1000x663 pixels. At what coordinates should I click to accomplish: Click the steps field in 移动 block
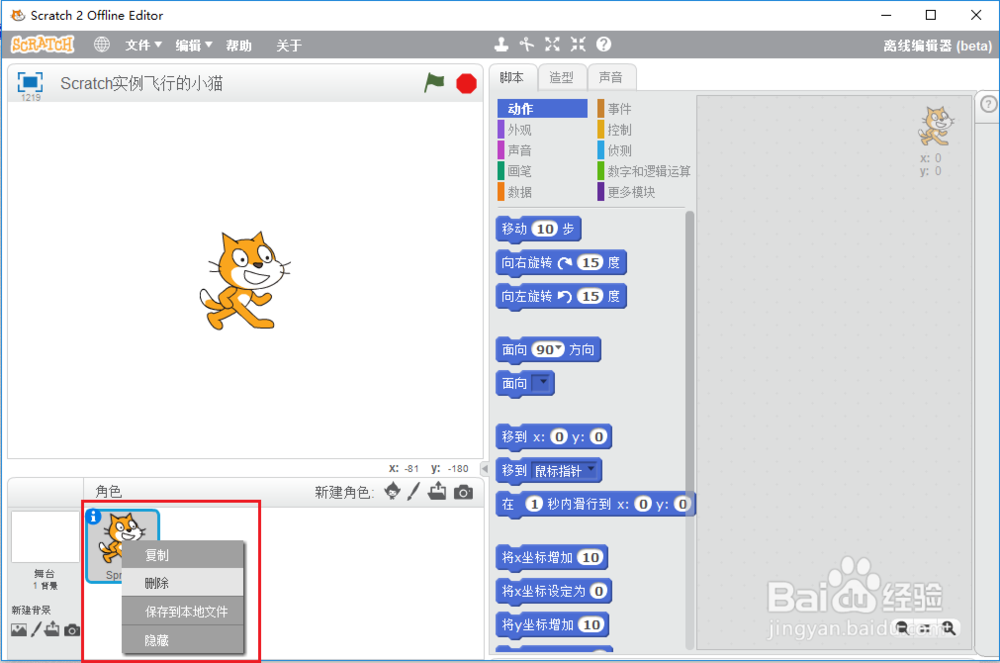[545, 229]
